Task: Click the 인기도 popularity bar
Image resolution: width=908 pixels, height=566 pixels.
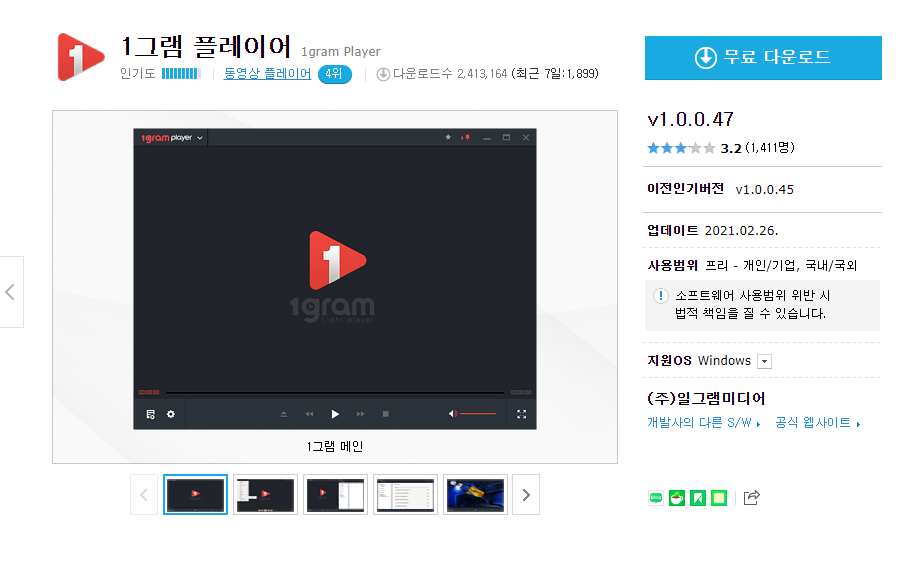Action: [181, 74]
